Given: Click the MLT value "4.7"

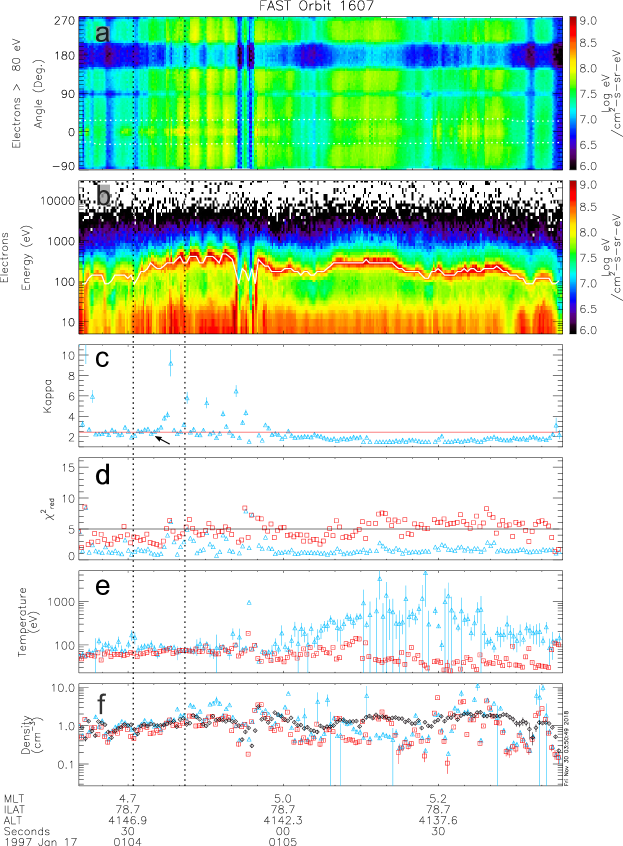Looking at the screenshot, I should pos(128,799).
